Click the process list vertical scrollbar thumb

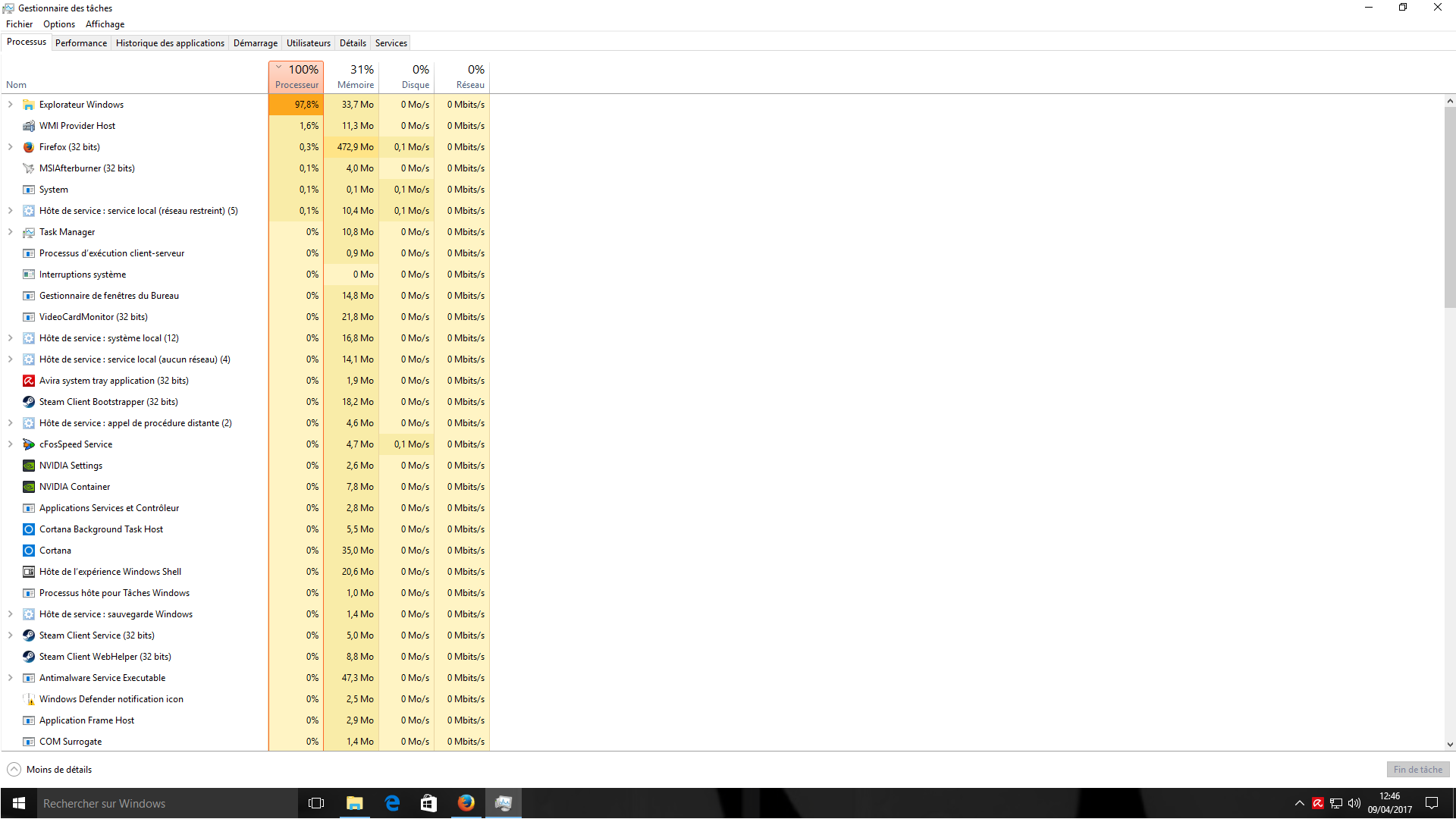coord(1450,207)
